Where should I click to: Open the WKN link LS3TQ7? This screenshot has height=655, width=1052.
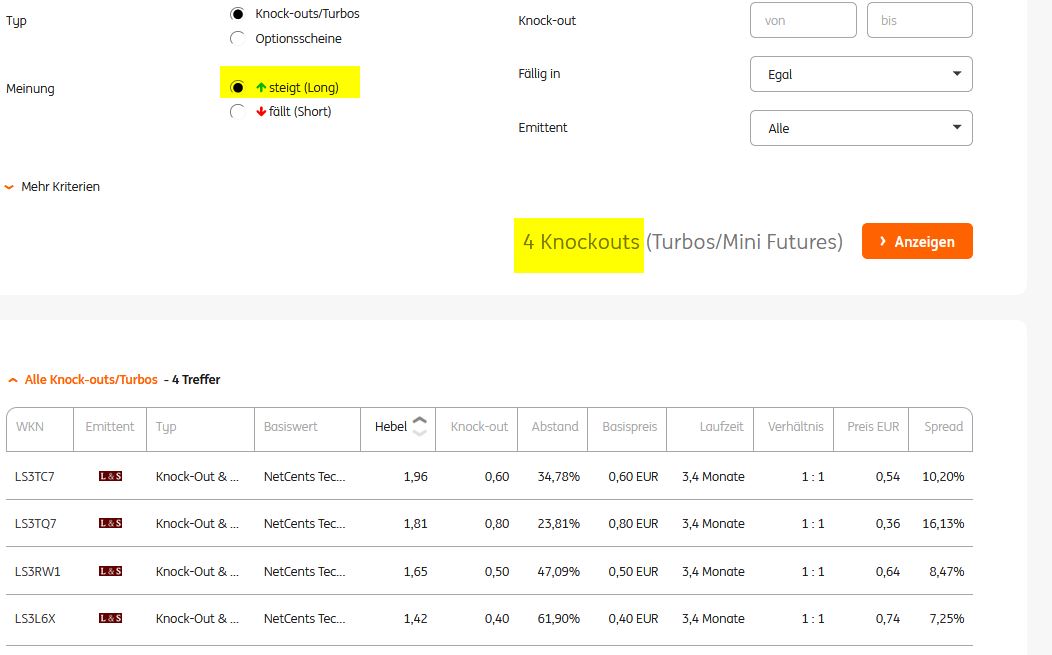[x=35, y=523]
